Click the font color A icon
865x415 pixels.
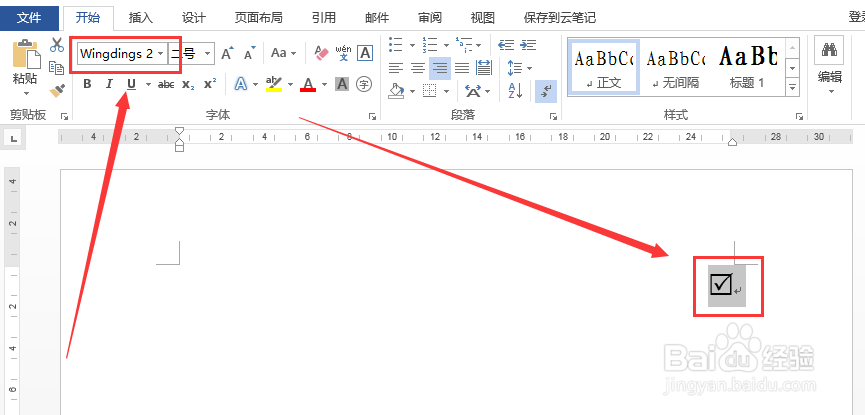[x=308, y=84]
